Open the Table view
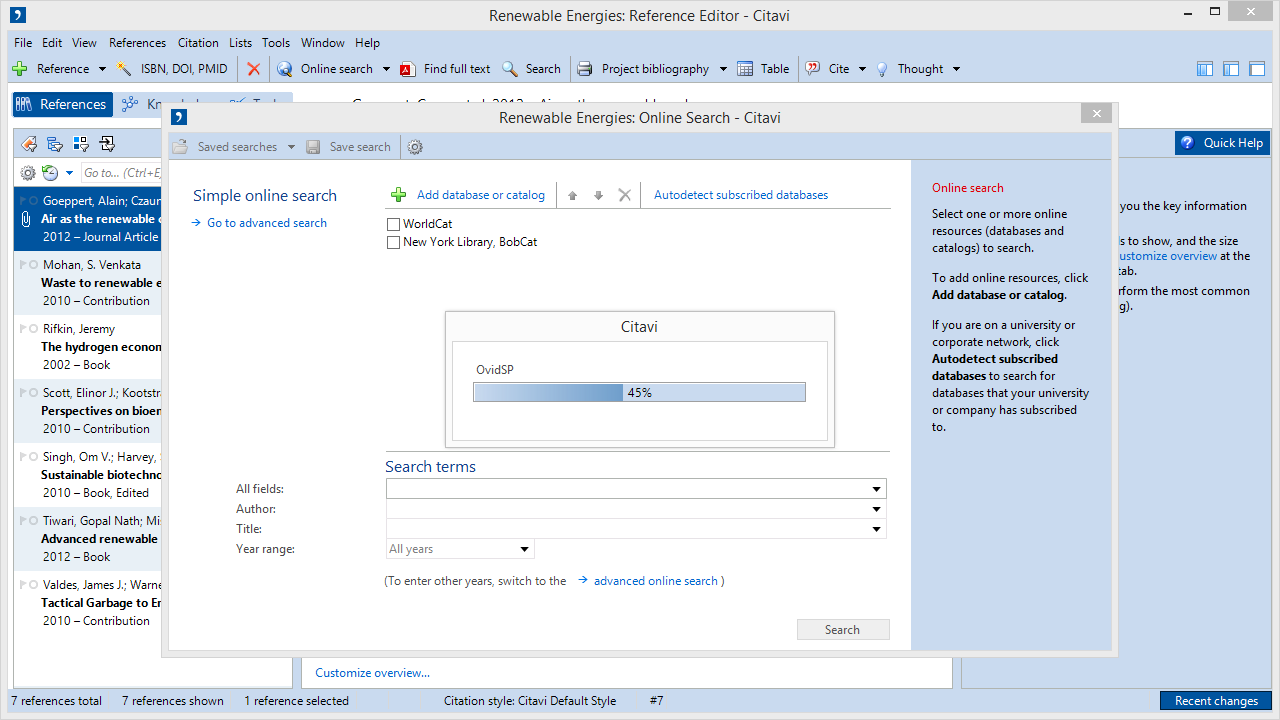Viewport: 1280px width, 720px height. (763, 69)
